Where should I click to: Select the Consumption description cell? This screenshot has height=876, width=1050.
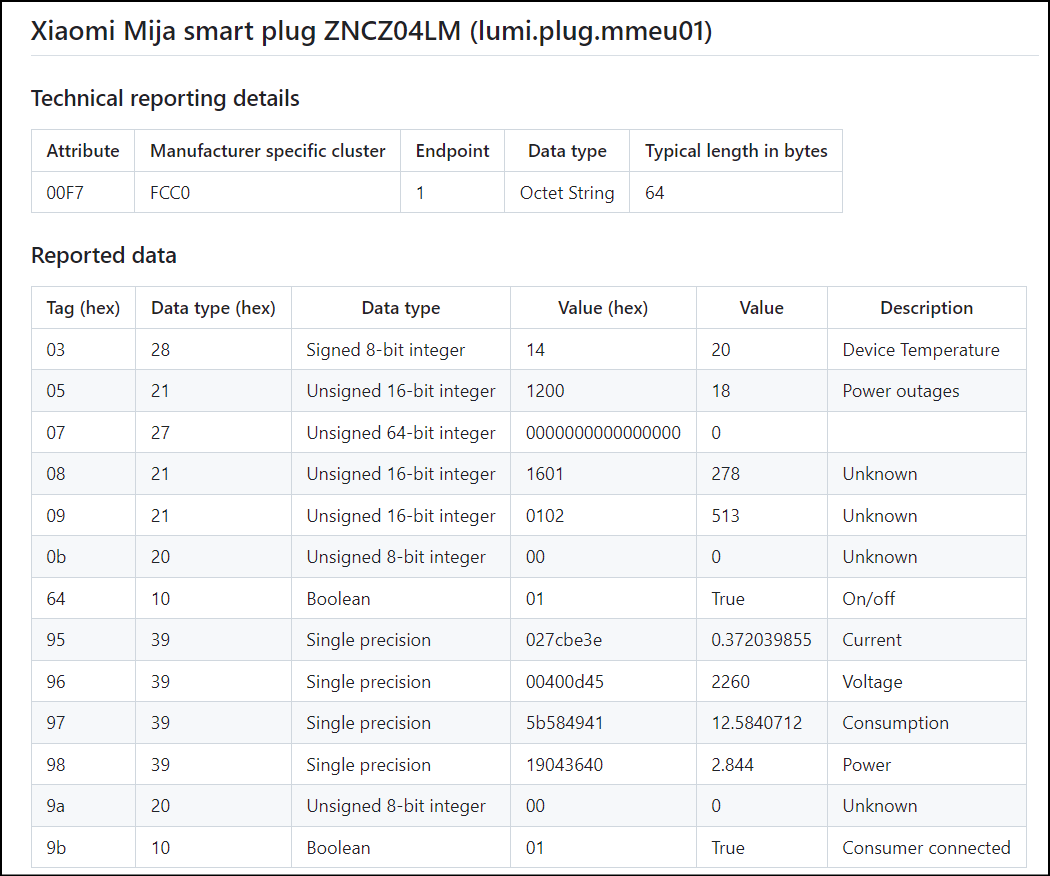895,723
